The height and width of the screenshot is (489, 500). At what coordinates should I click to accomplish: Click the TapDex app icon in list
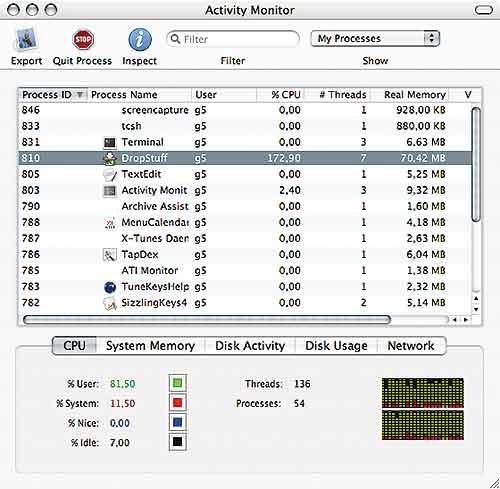tap(110, 255)
